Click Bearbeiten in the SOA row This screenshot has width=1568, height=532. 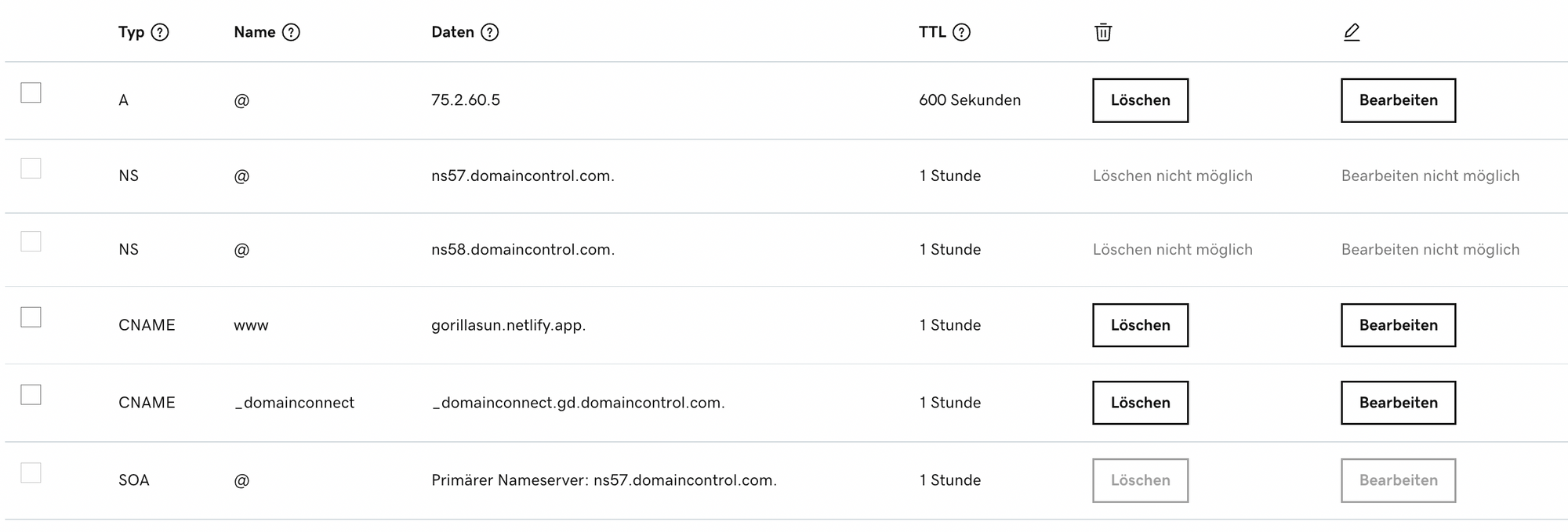pos(1398,480)
